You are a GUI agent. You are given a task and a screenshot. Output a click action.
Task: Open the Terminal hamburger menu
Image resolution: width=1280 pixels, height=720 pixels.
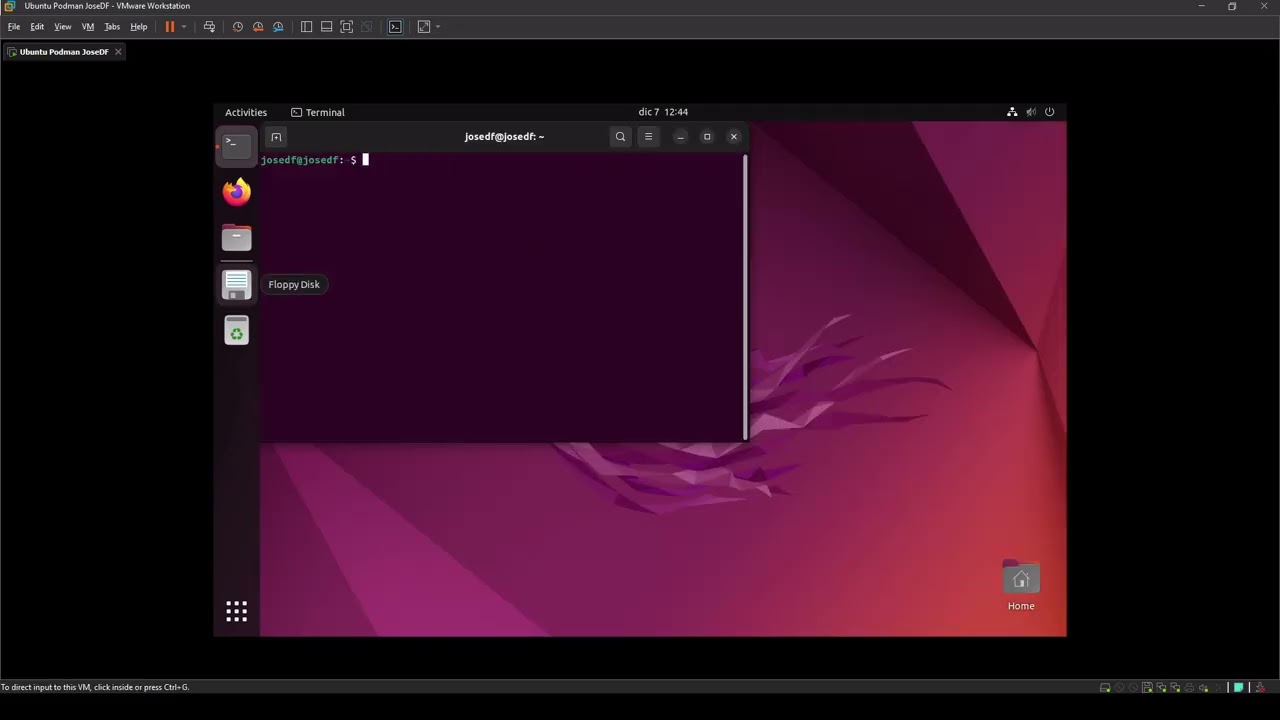[x=649, y=137]
